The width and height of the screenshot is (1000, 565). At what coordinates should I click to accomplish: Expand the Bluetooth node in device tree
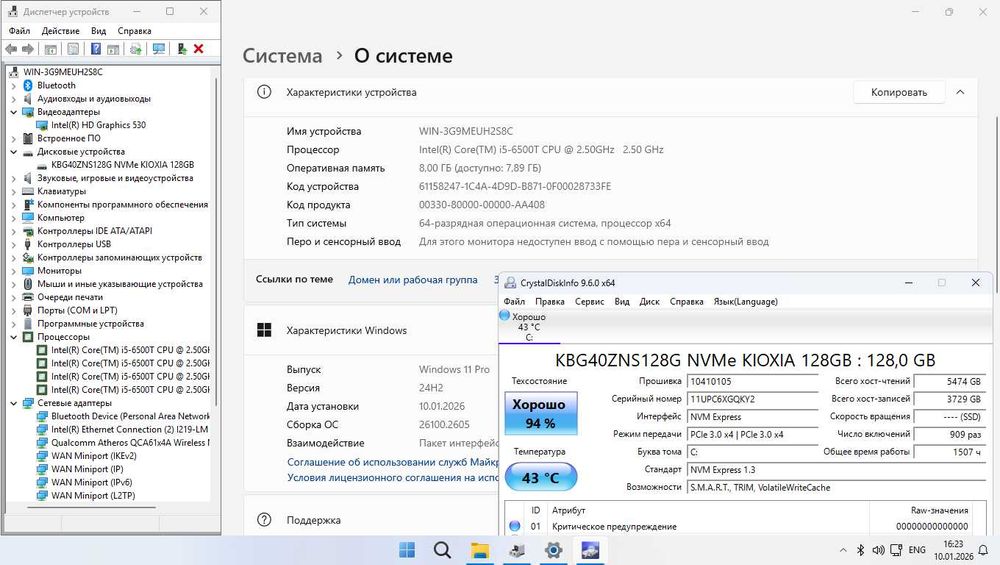pos(13,85)
